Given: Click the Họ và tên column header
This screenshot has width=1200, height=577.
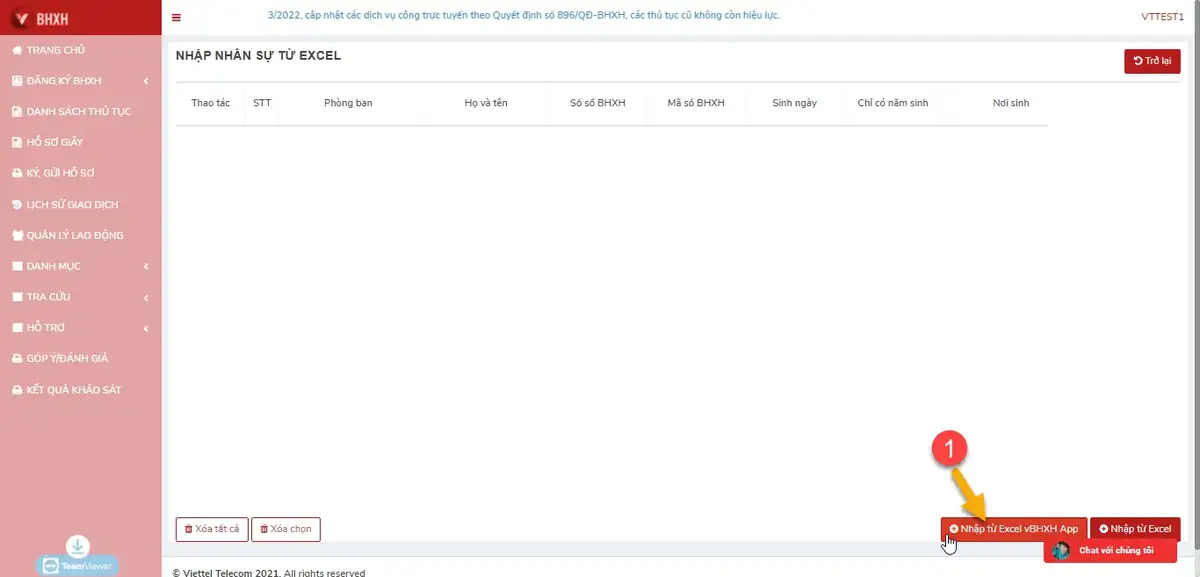Looking at the screenshot, I should pyautogui.click(x=486, y=103).
